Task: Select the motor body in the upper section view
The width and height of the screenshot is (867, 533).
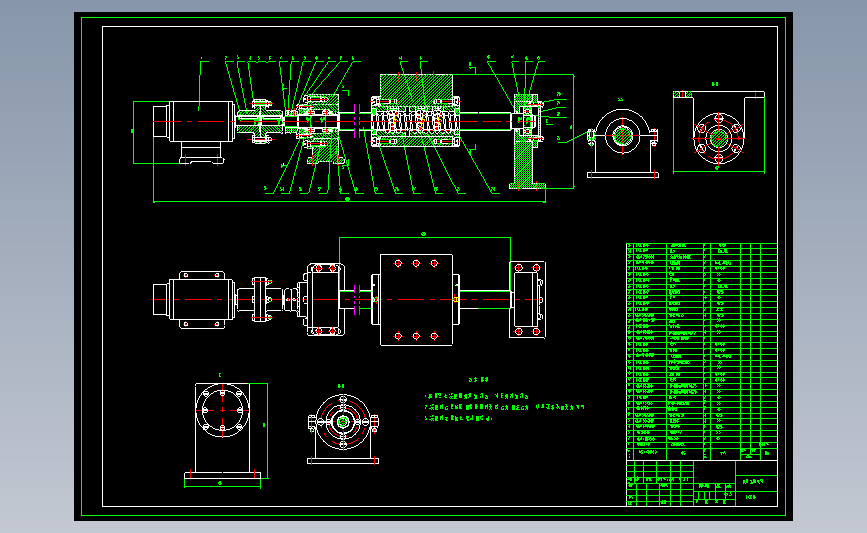Action: 195,132
